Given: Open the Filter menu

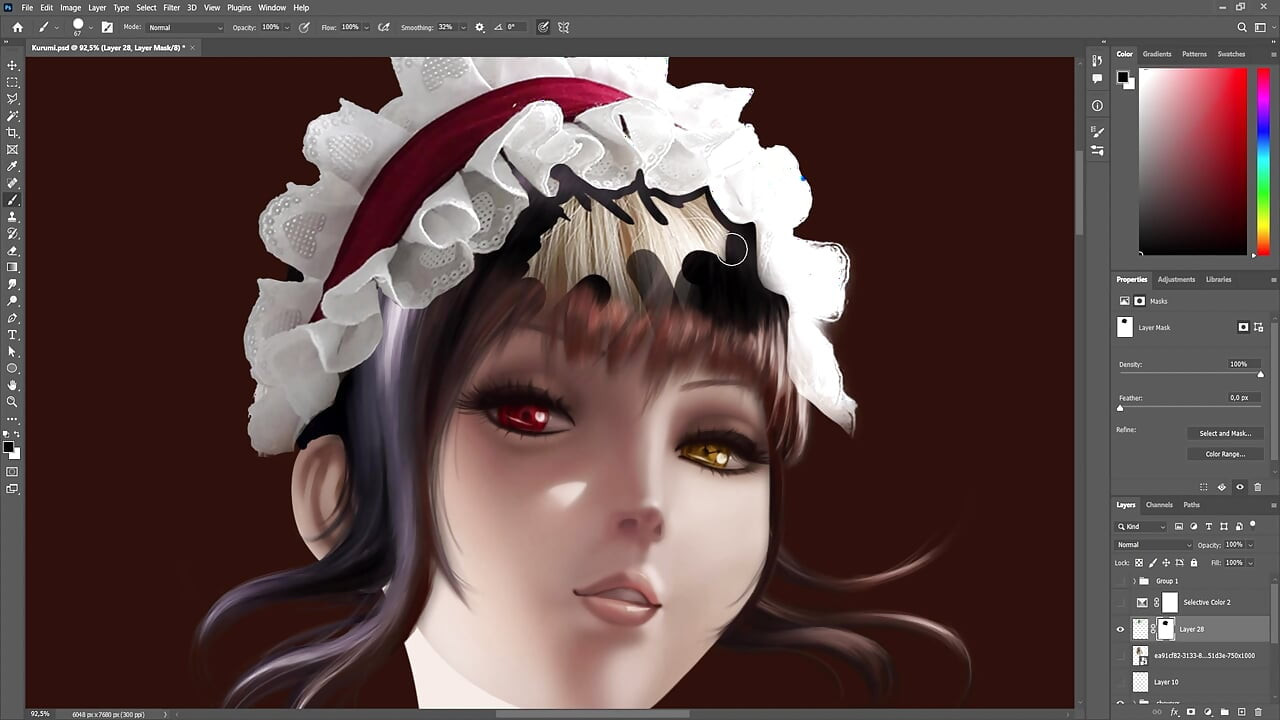Looking at the screenshot, I should [171, 7].
